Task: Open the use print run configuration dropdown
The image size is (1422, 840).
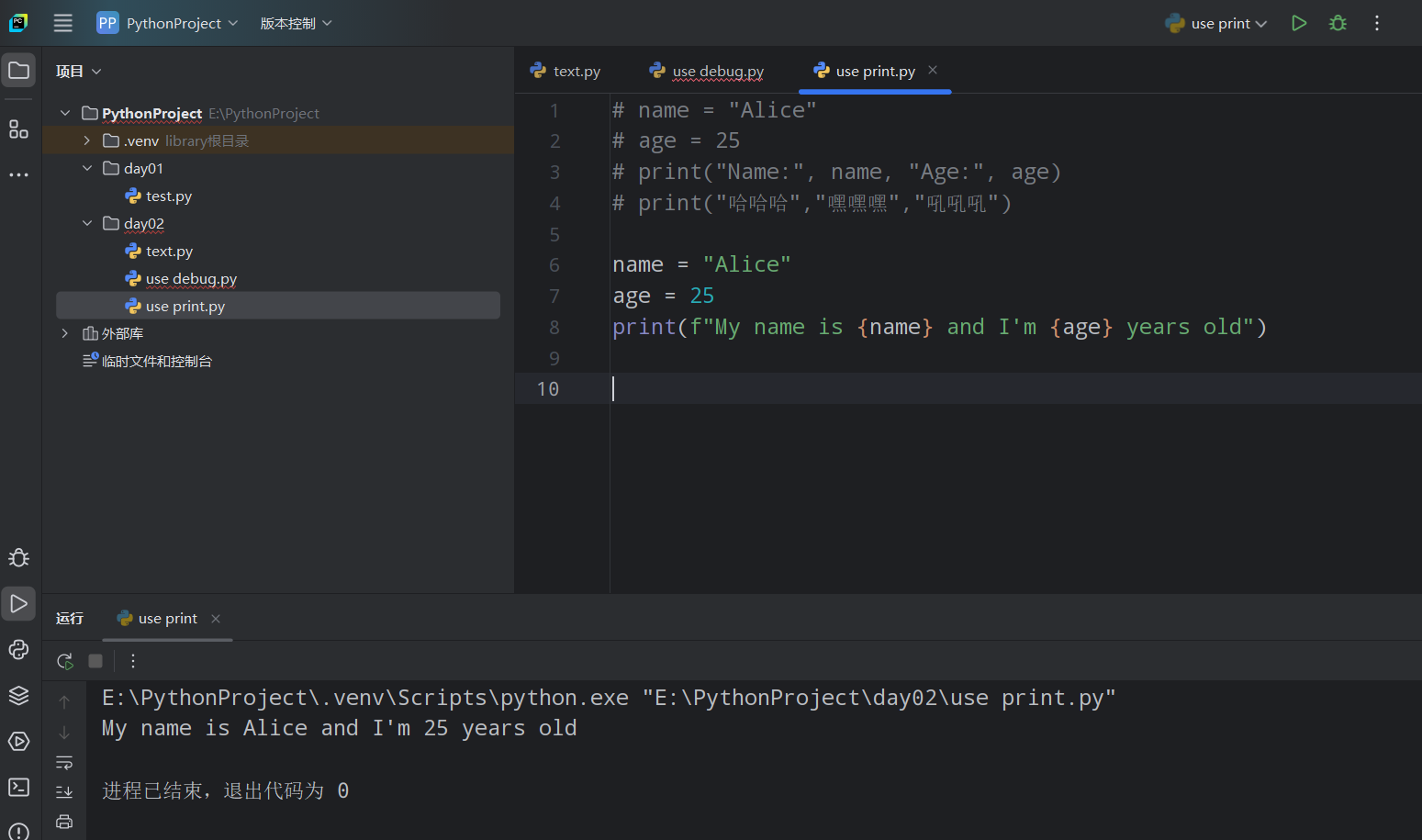Action: coord(1216,23)
